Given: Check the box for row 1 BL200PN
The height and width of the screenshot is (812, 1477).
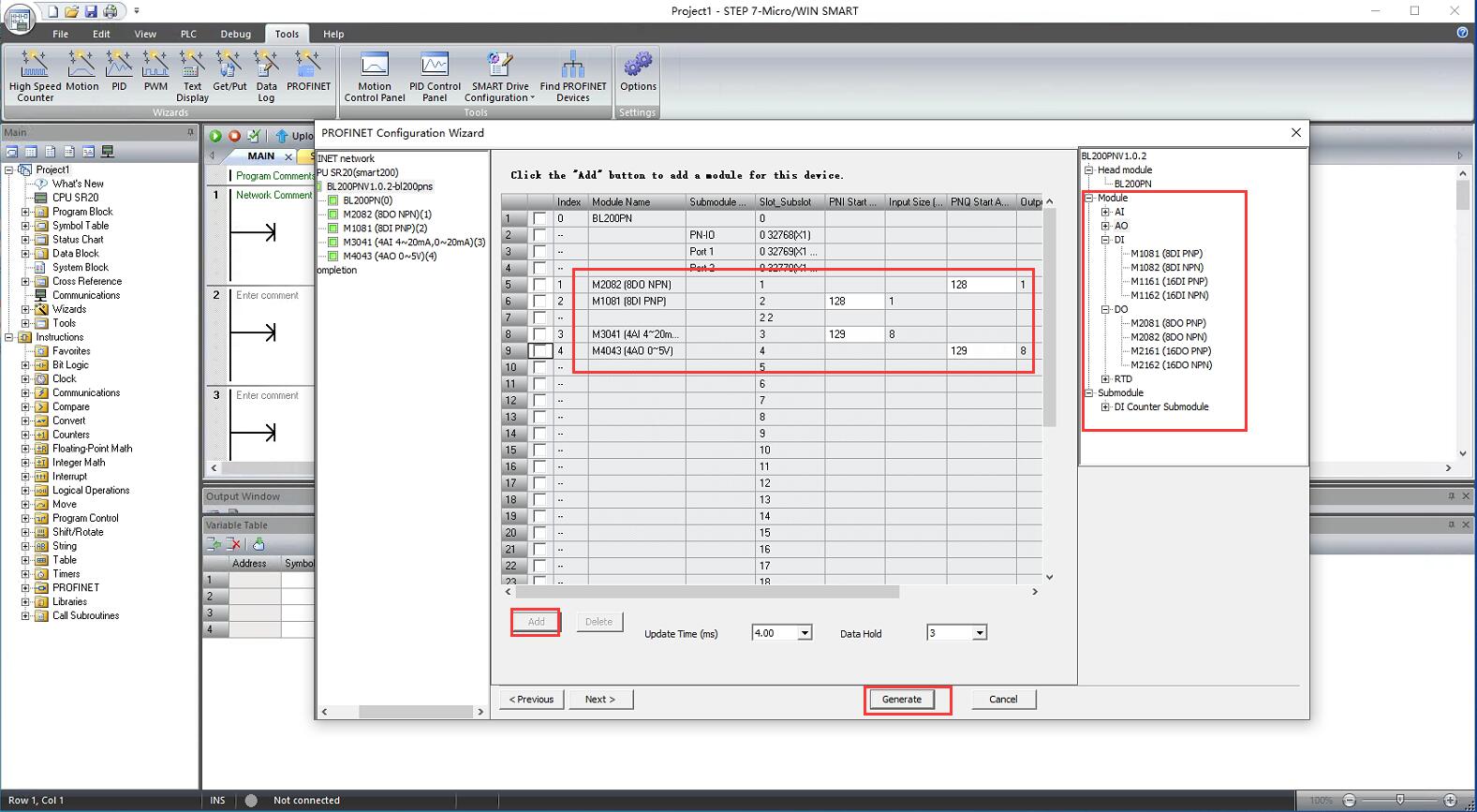Looking at the screenshot, I should tap(539, 218).
